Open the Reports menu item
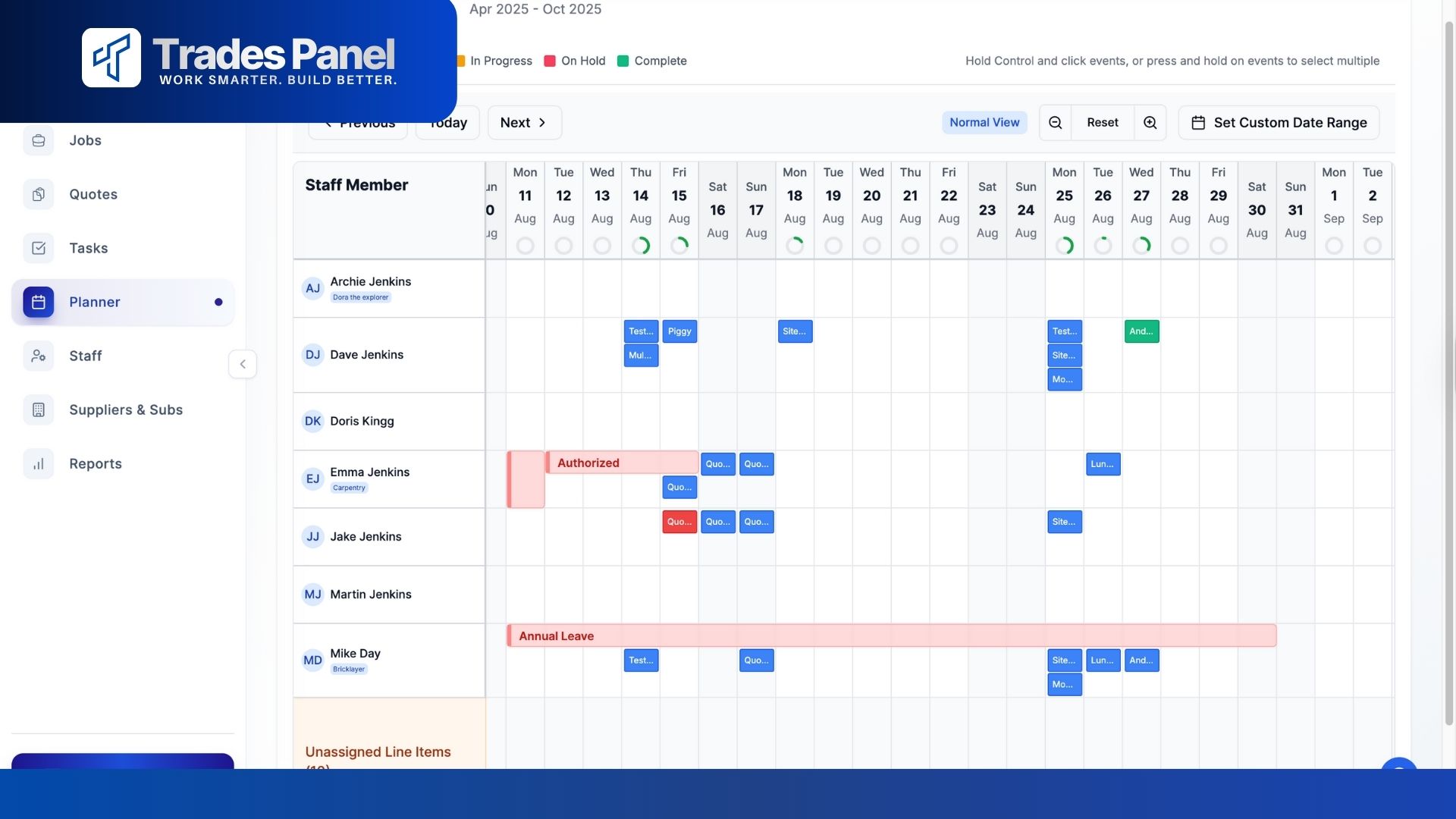This screenshot has height=819, width=1456. [x=96, y=463]
